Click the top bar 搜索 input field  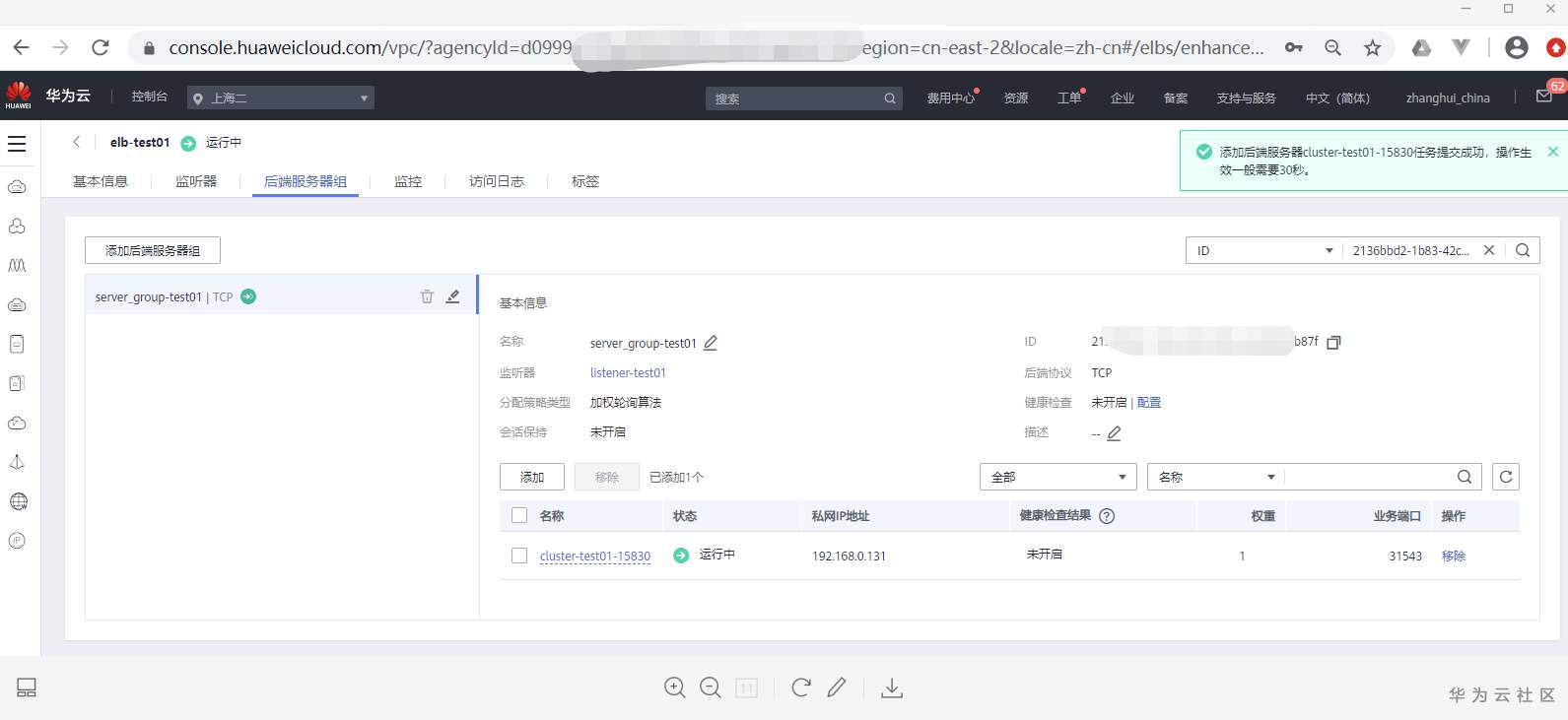803,98
